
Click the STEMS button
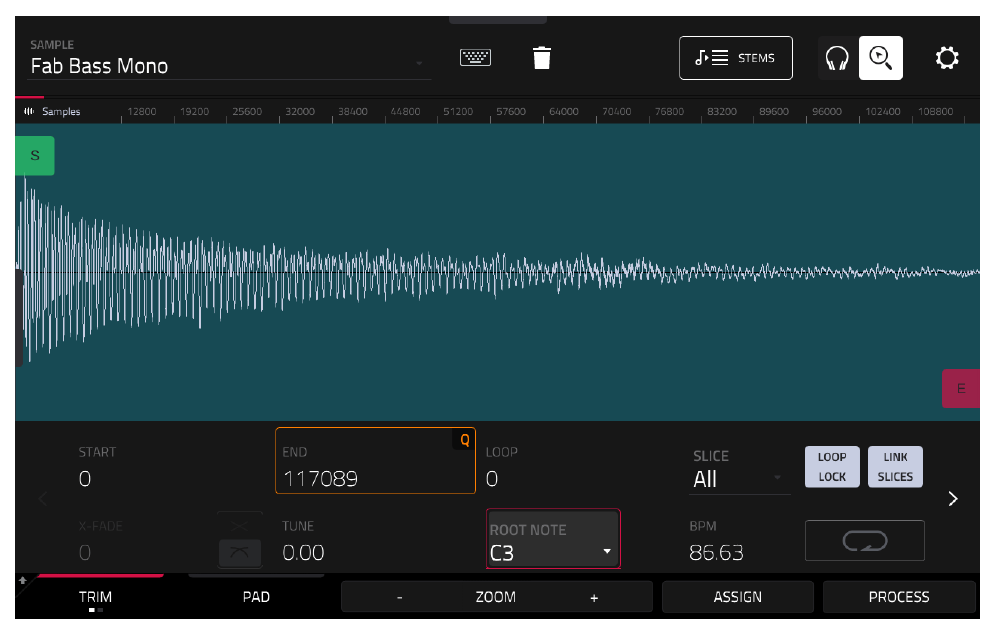tap(736, 58)
